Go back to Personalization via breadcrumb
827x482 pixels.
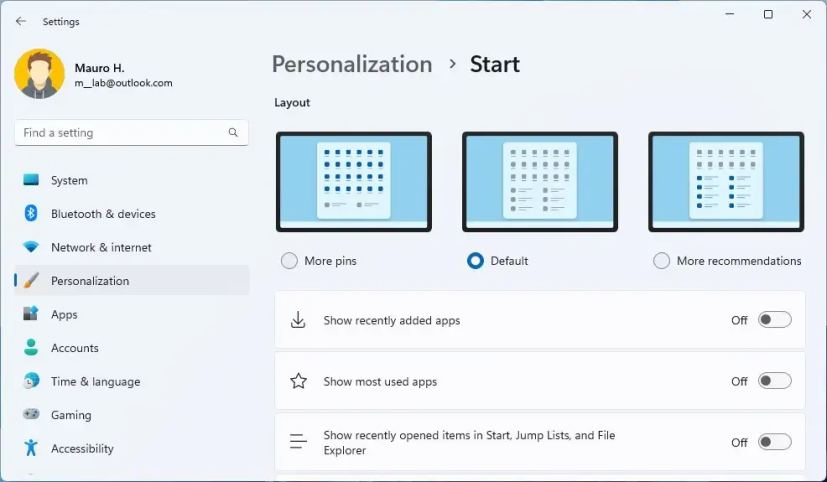click(352, 64)
